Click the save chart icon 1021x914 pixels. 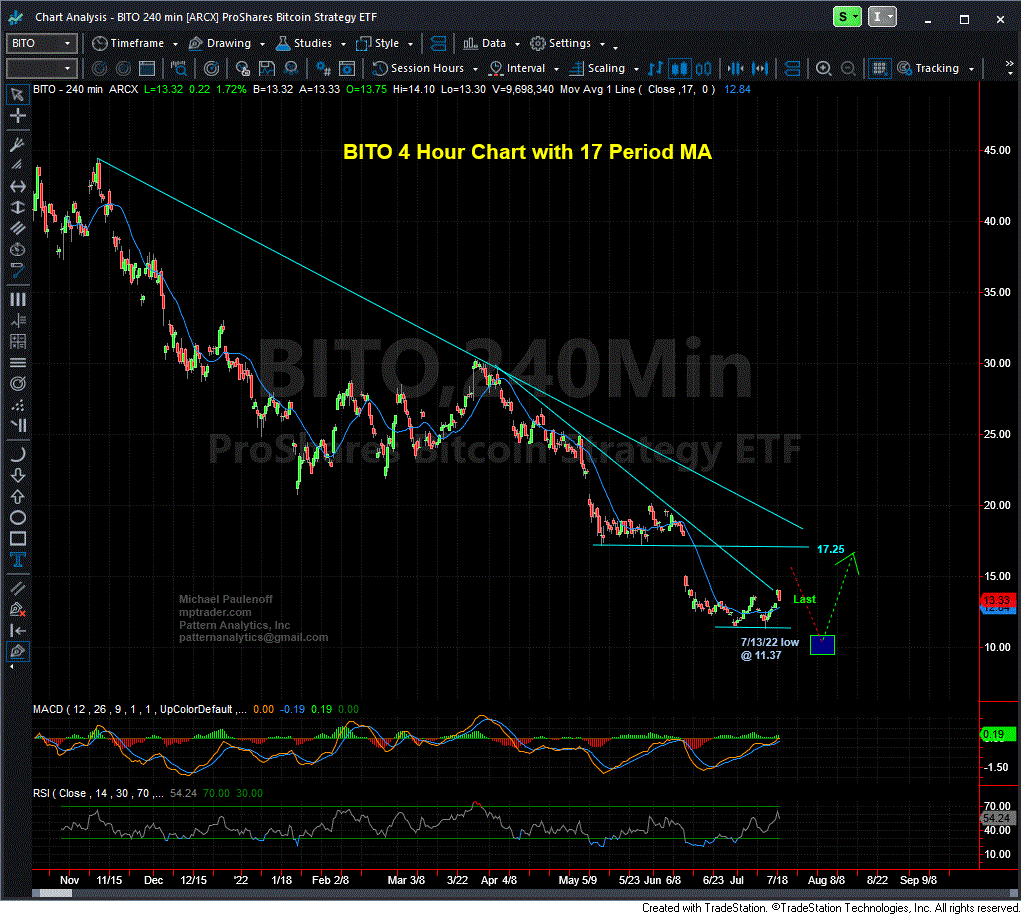[266, 68]
